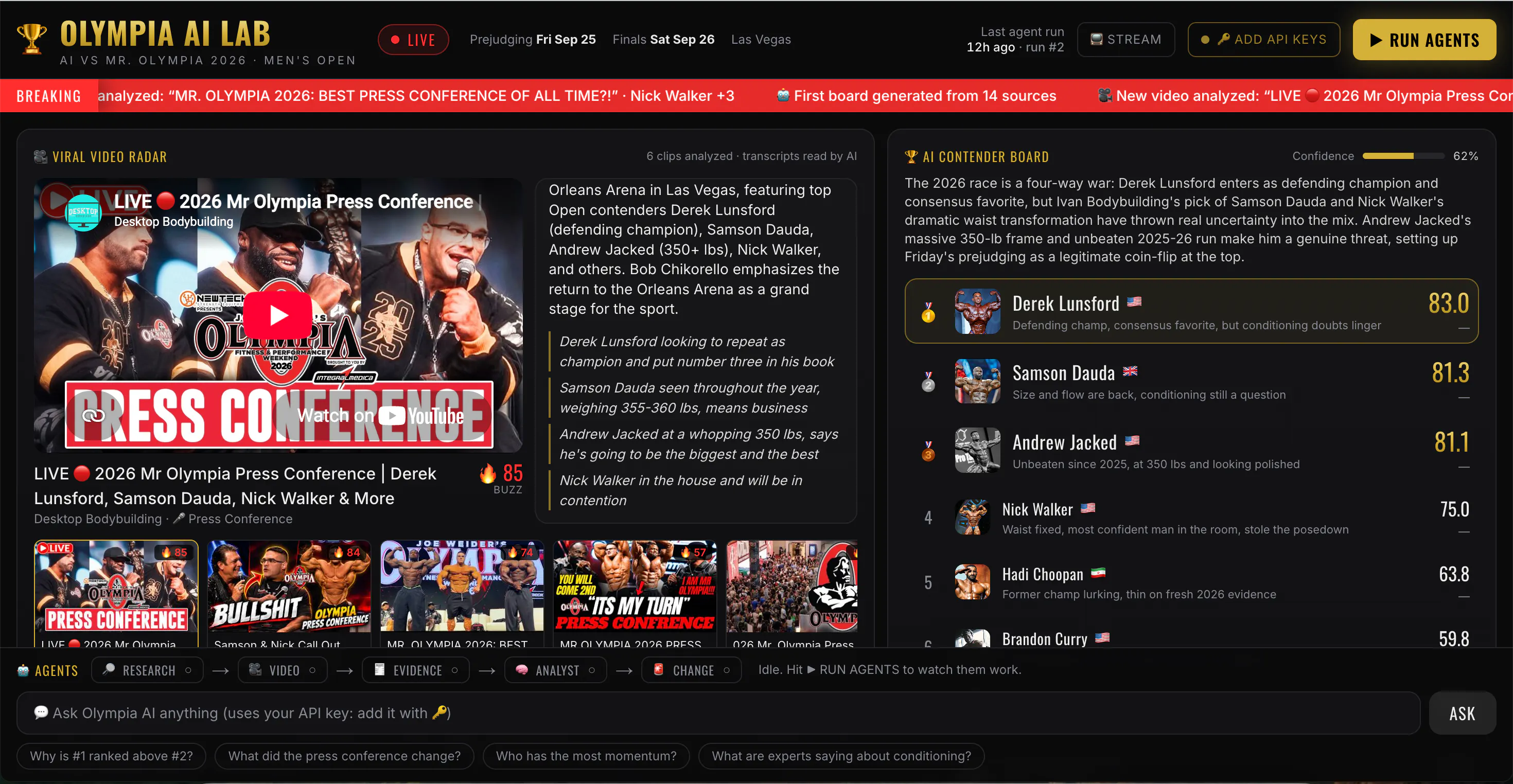This screenshot has height=784, width=1513.
Task: Click 'First board generated from 14 sources' headline
Action: (x=925, y=96)
